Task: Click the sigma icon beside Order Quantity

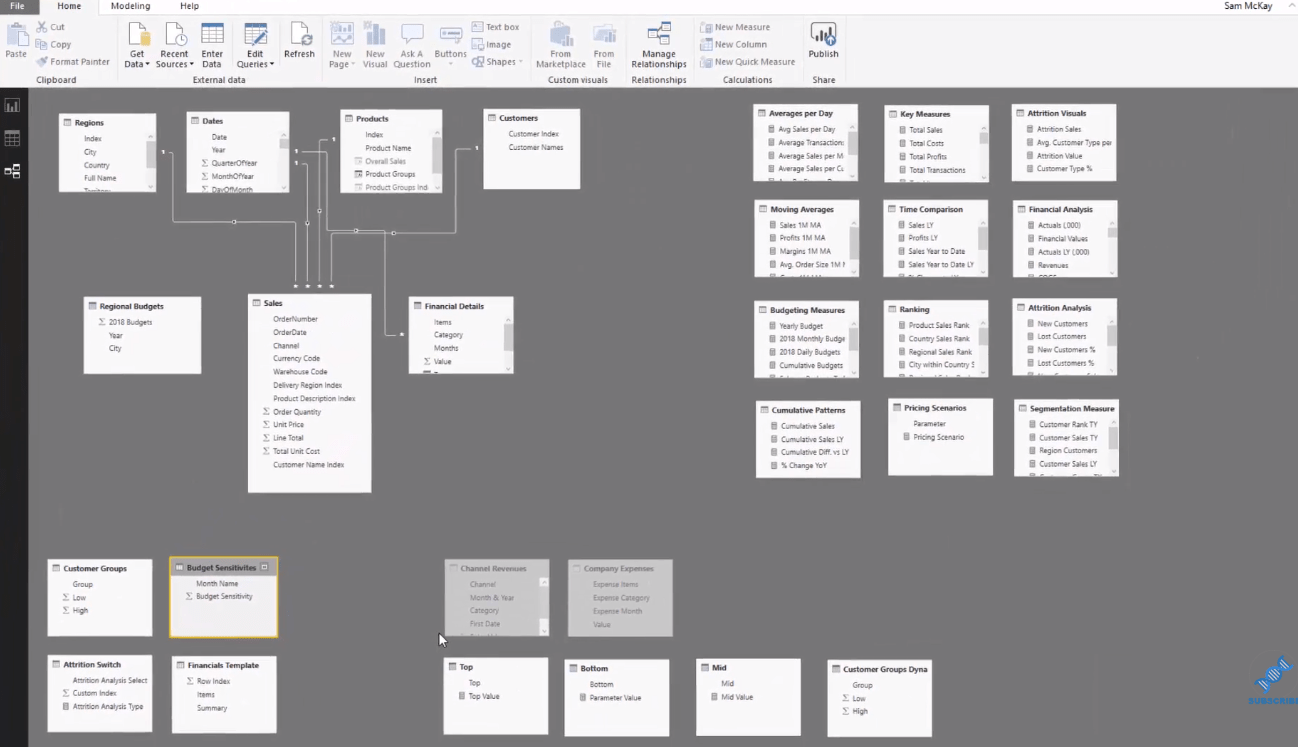Action: pos(266,412)
